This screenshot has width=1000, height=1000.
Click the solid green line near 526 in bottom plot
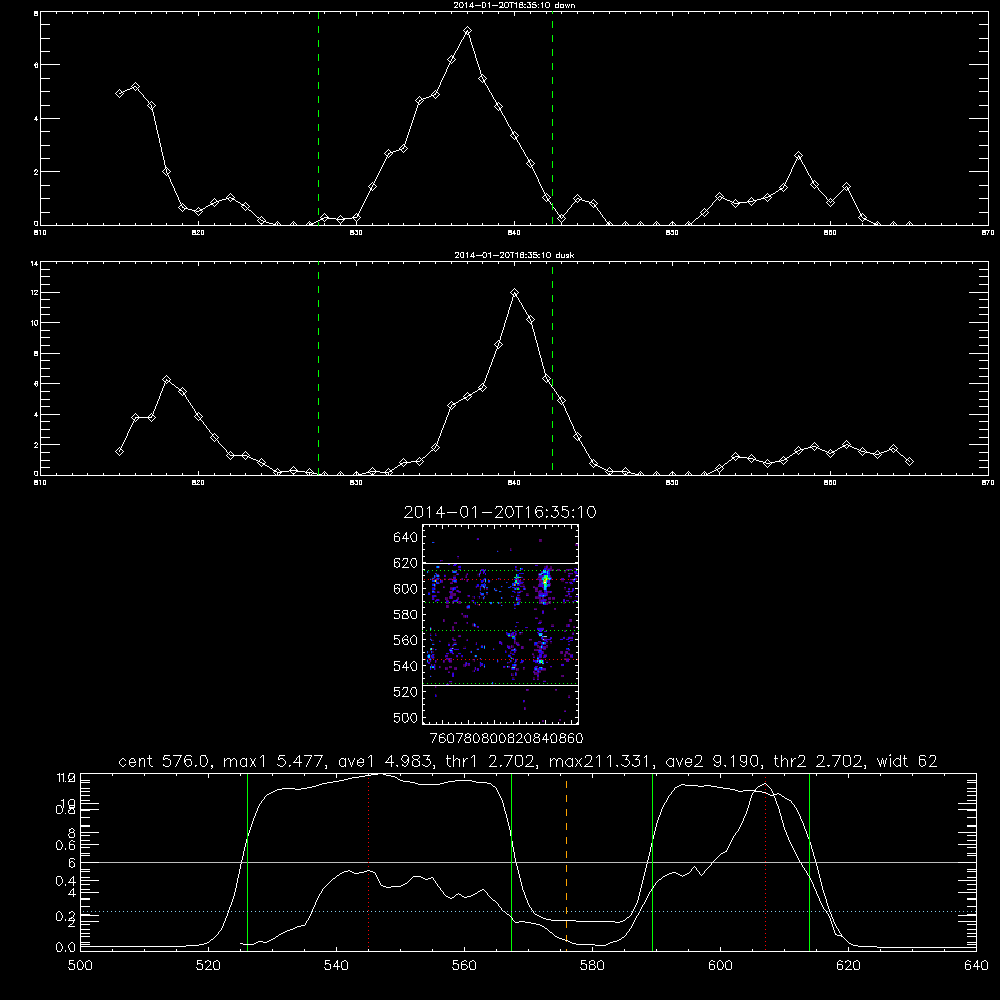tap(247, 861)
